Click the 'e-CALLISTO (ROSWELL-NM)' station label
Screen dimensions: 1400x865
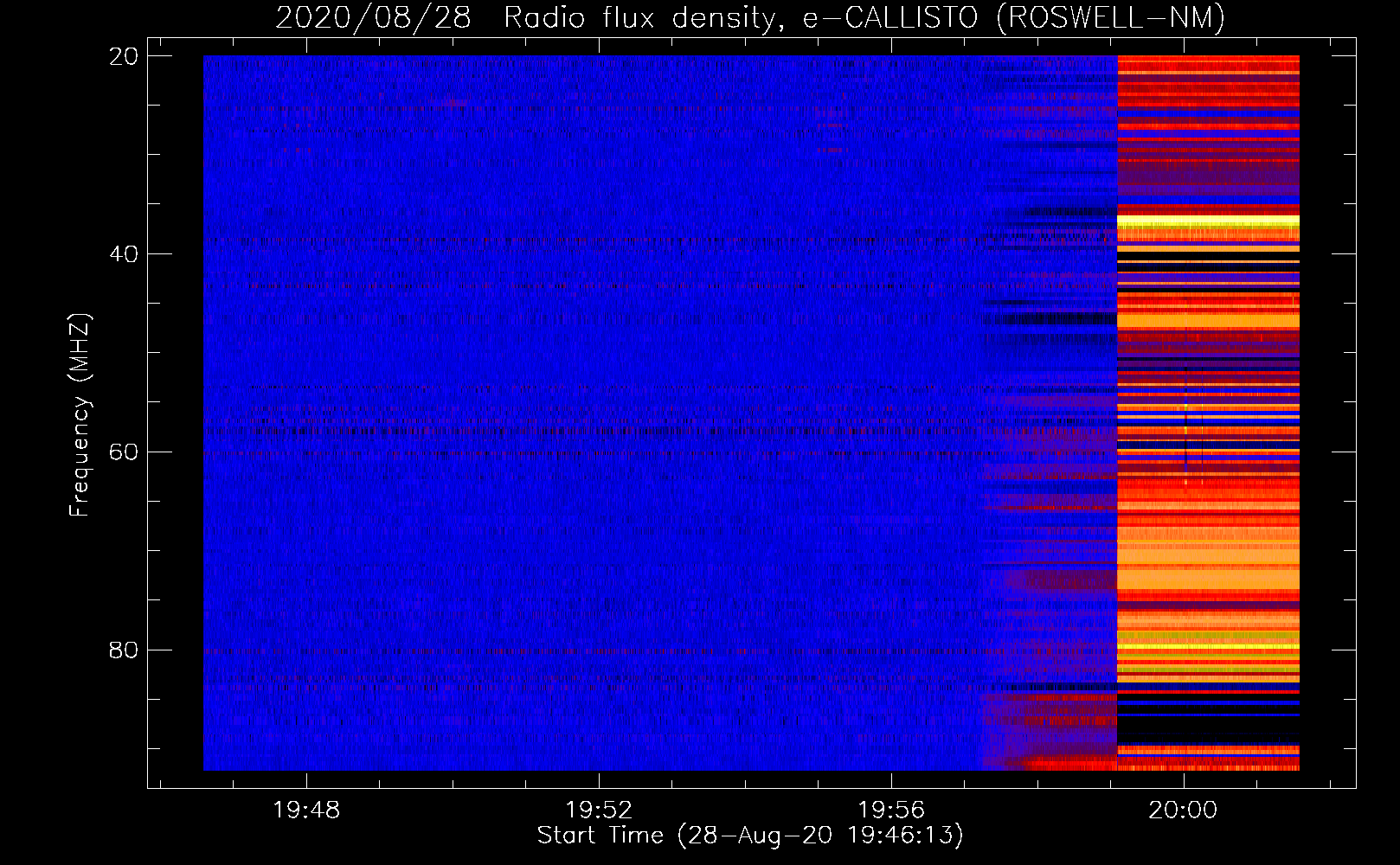pos(1013,18)
